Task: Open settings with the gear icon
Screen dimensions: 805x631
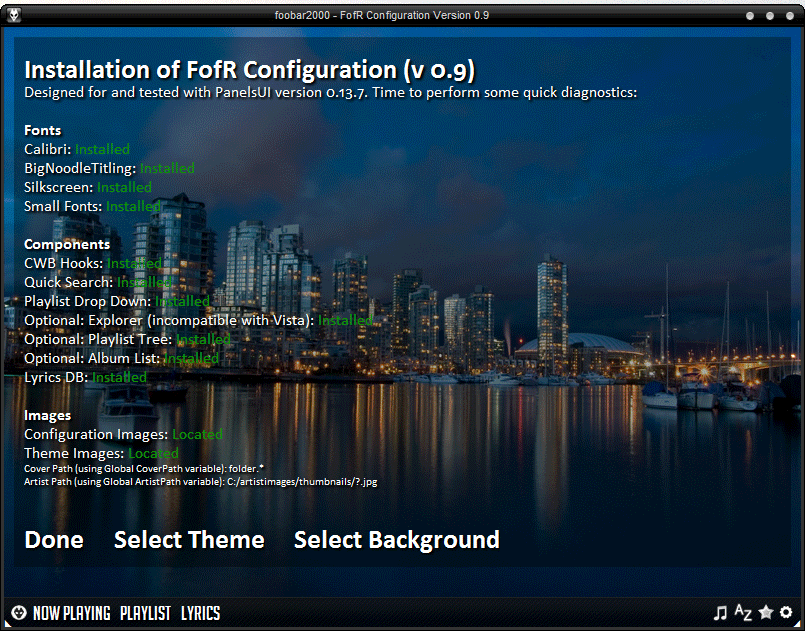Action: pos(786,612)
